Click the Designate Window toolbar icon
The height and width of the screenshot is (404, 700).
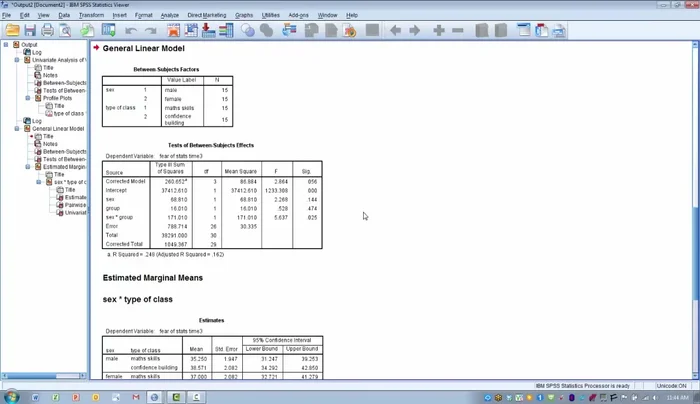point(350,30)
